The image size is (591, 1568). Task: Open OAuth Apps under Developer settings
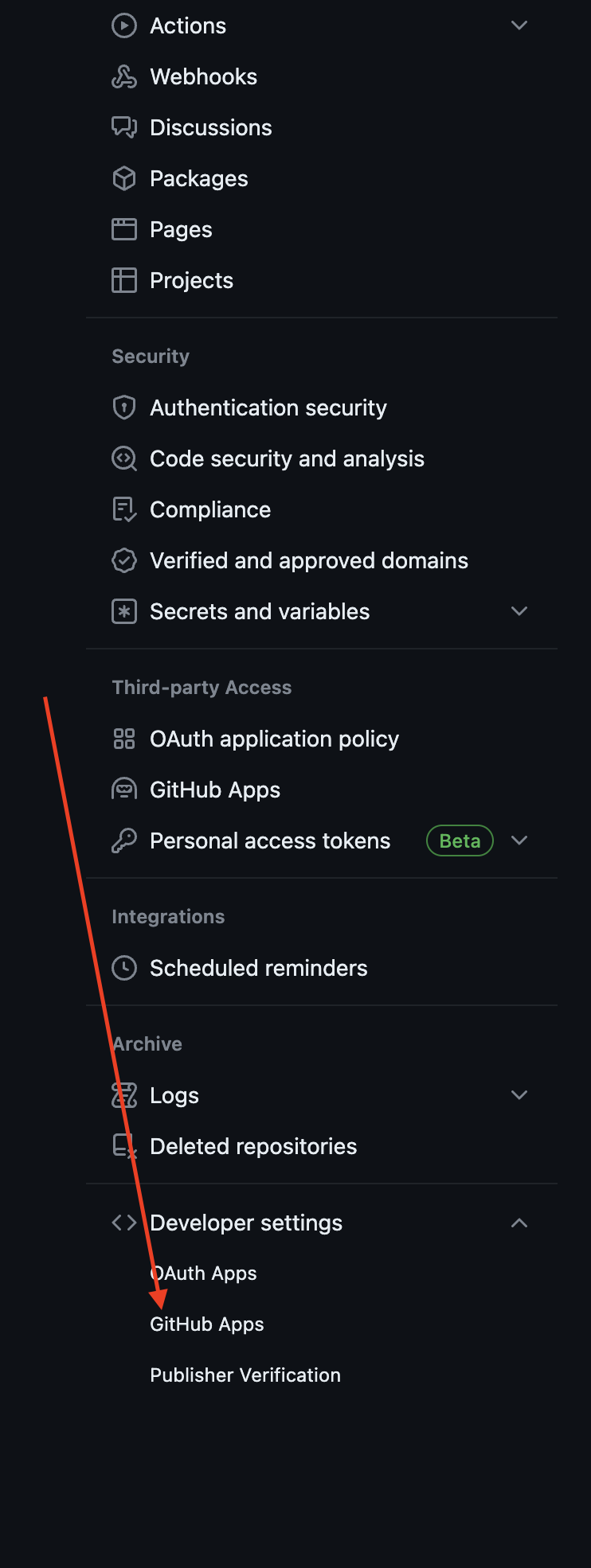pos(203,1273)
